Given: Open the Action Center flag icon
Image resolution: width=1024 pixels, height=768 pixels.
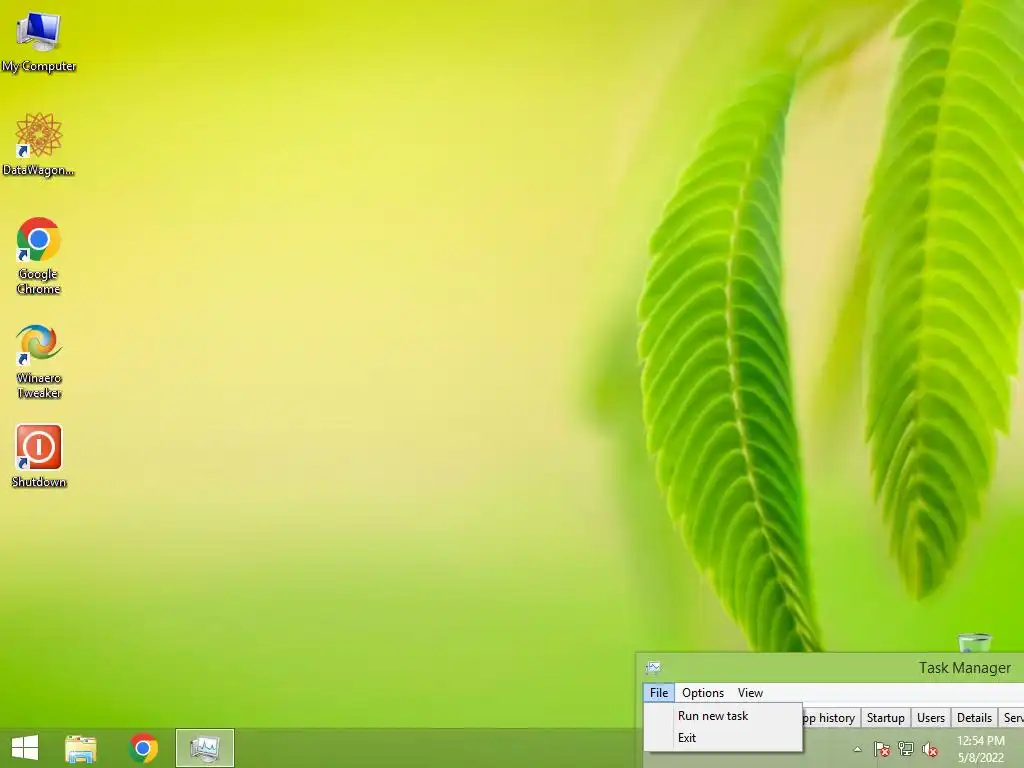Looking at the screenshot, I should [x=882, y=749].
